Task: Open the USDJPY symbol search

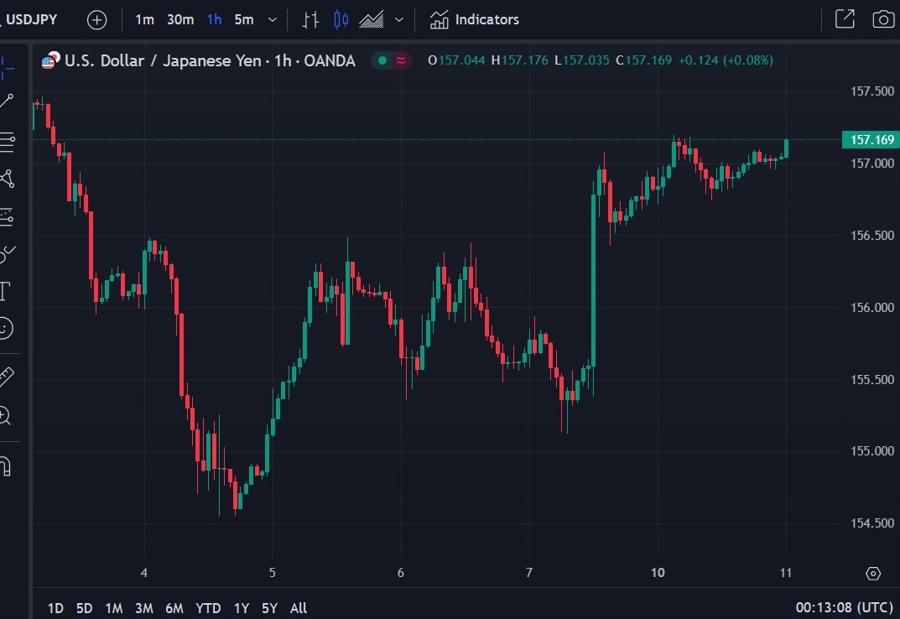Action: (x=32, y=19)
